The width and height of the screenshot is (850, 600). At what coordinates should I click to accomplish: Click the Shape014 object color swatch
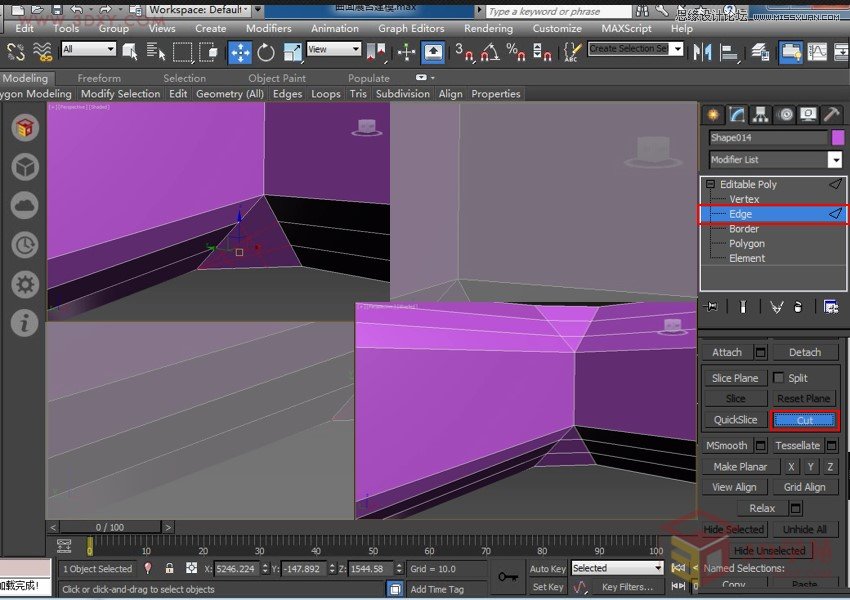[x=838, y=137]
